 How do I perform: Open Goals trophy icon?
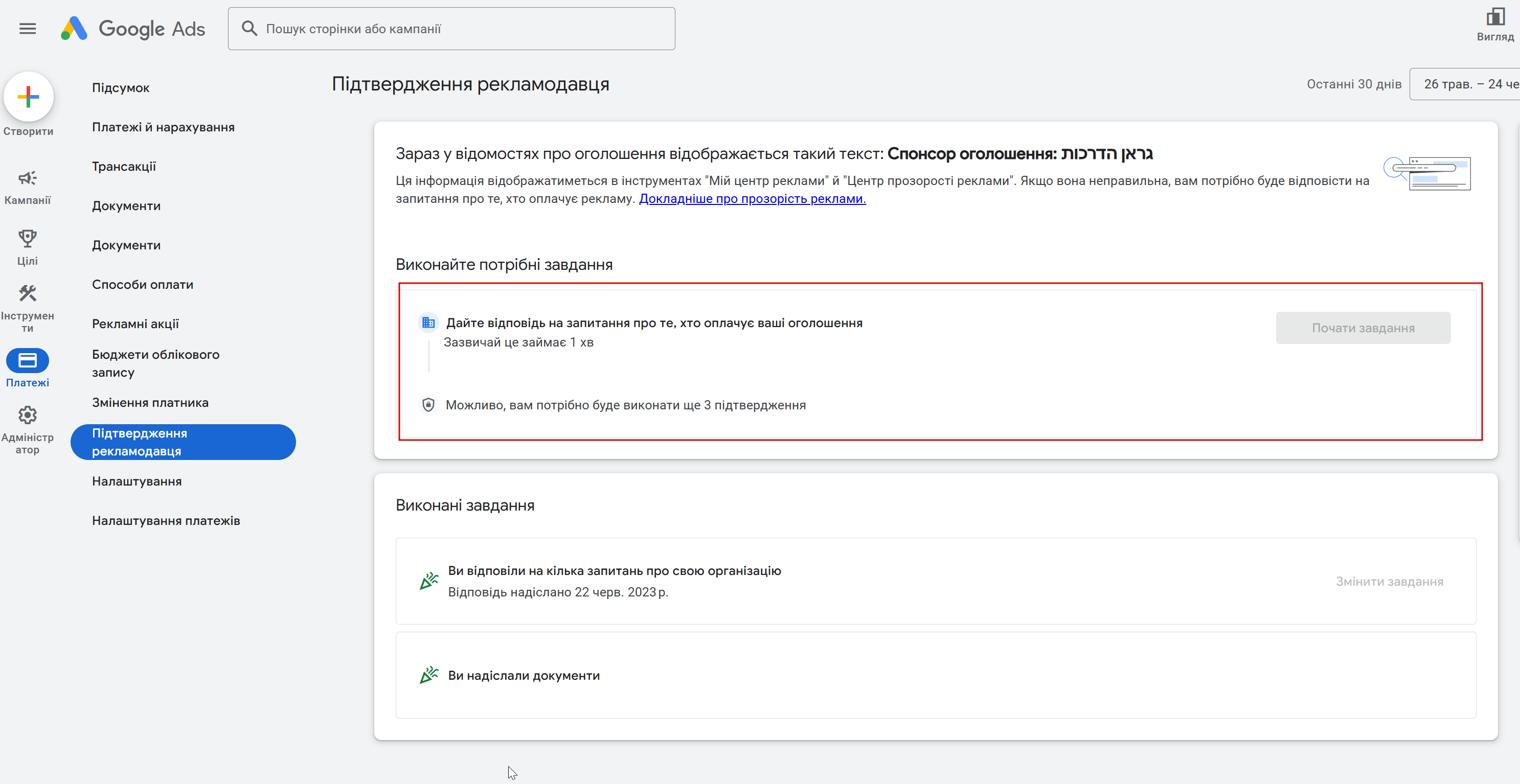click(x=27, y=238)
